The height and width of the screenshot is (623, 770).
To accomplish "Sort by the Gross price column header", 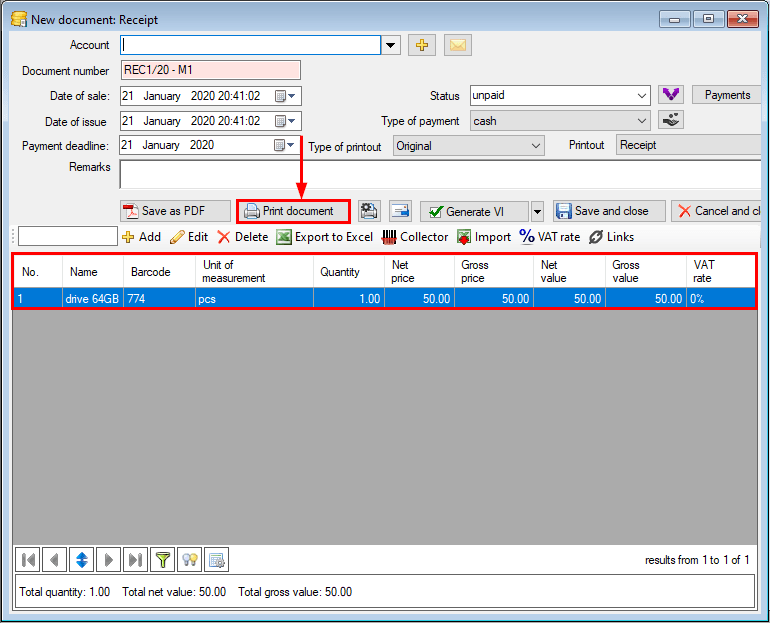I will coord(494,271).
